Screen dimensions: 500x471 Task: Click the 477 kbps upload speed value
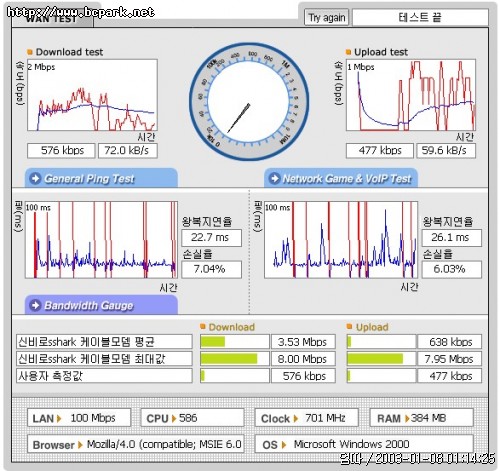pyautogui.click(x=380, y=151)
